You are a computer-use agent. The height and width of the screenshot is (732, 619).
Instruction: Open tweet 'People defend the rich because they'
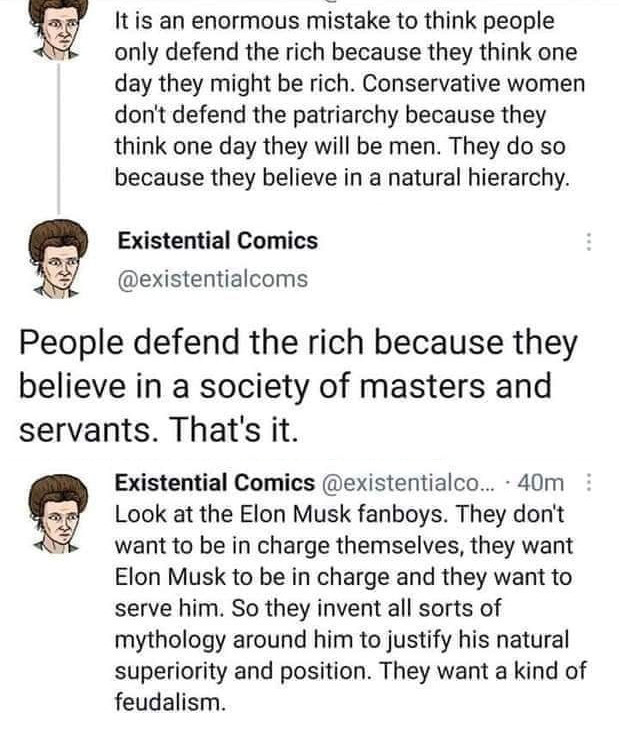pos(298,386)
